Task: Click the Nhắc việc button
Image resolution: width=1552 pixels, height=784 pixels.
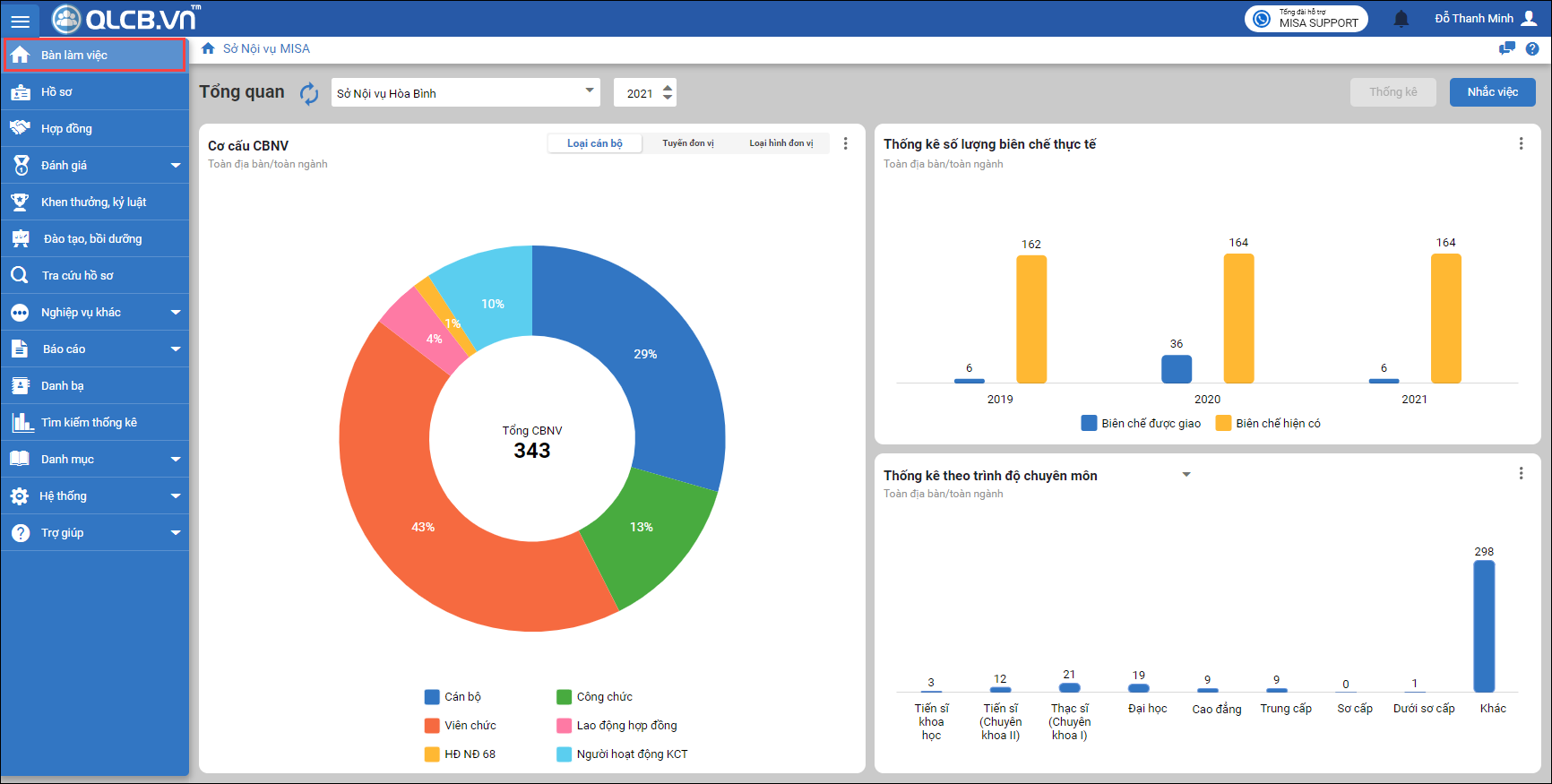Action: click(x=1492, y=92)
